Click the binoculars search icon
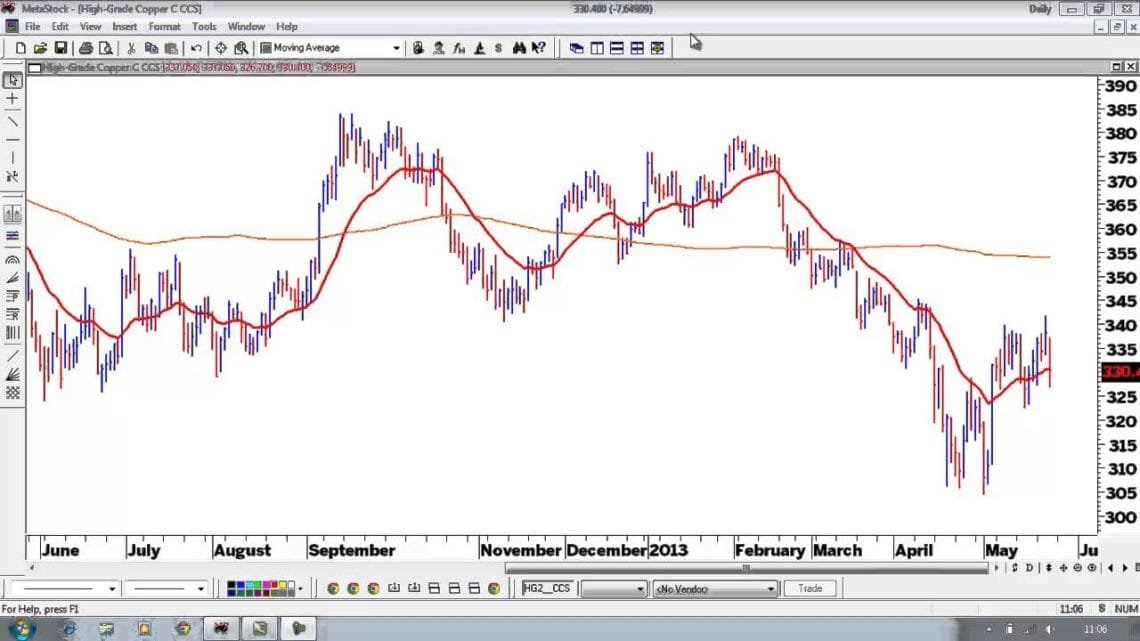Image resolution: width=1140 pixels, height=641 pixels. pos(518,48)
